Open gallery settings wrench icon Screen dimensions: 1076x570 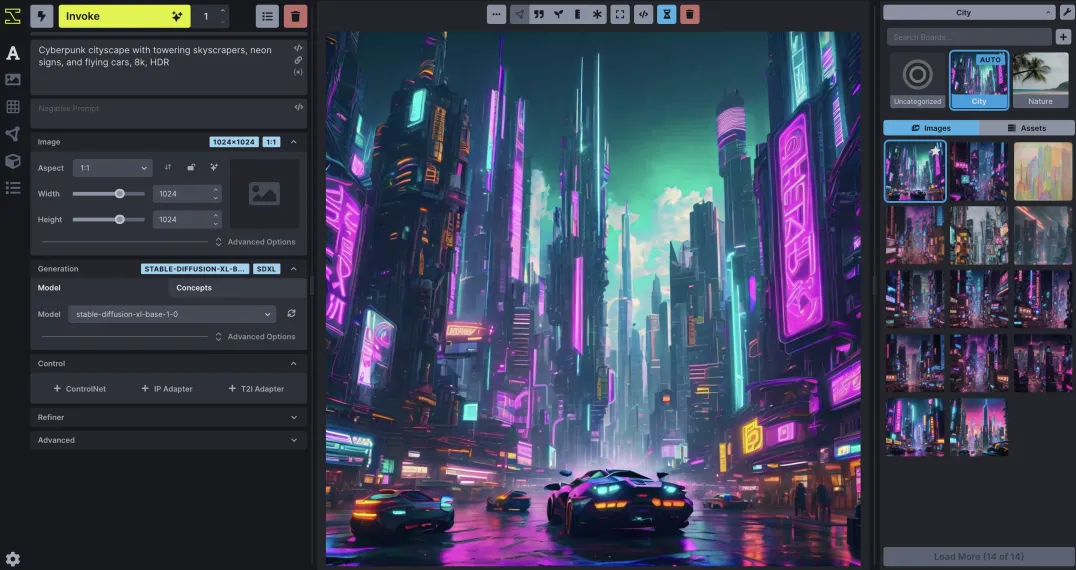point(1066,12)
